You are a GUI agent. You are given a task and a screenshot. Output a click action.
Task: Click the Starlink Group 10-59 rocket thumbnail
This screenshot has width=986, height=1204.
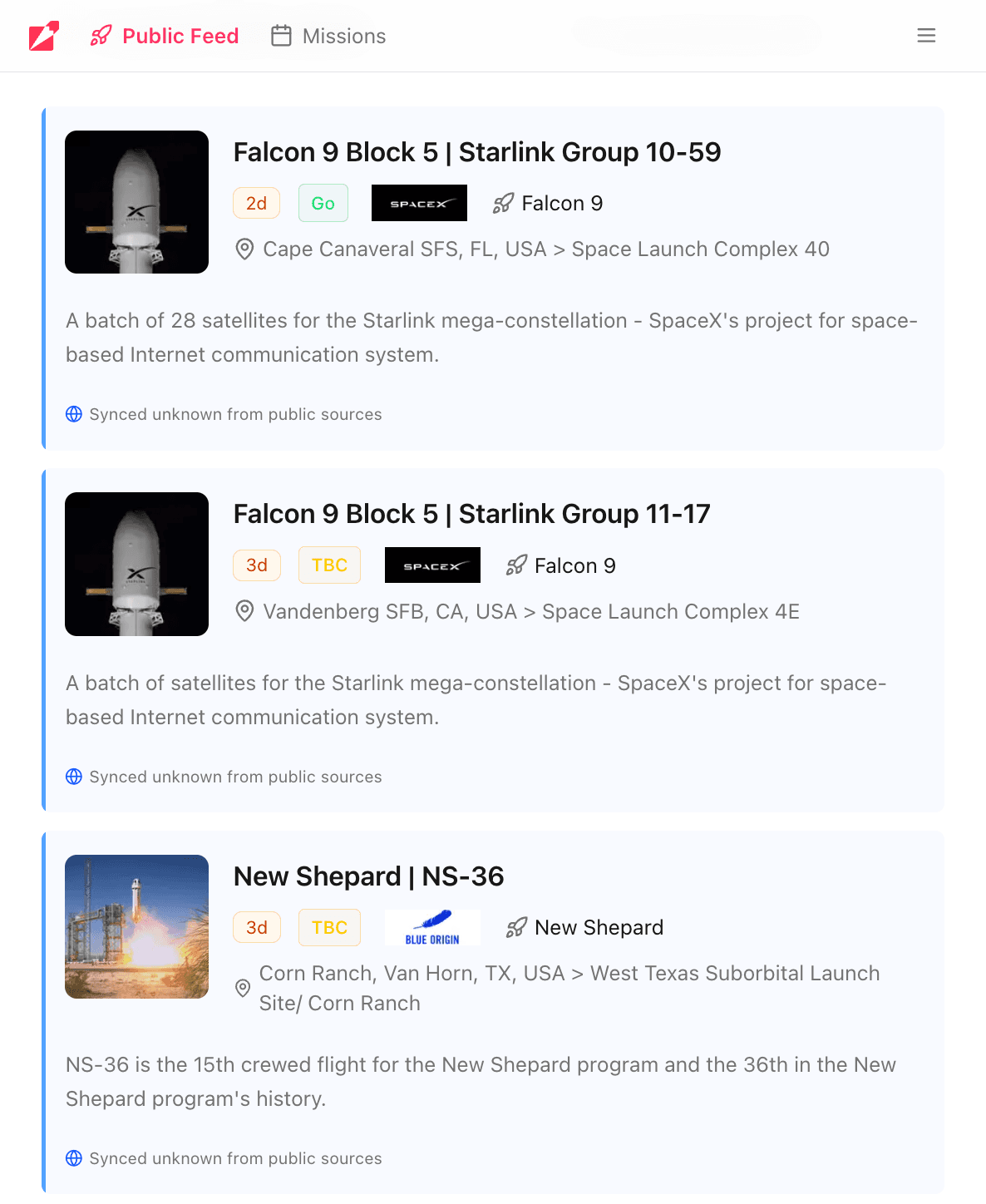[x=136, y=202]
